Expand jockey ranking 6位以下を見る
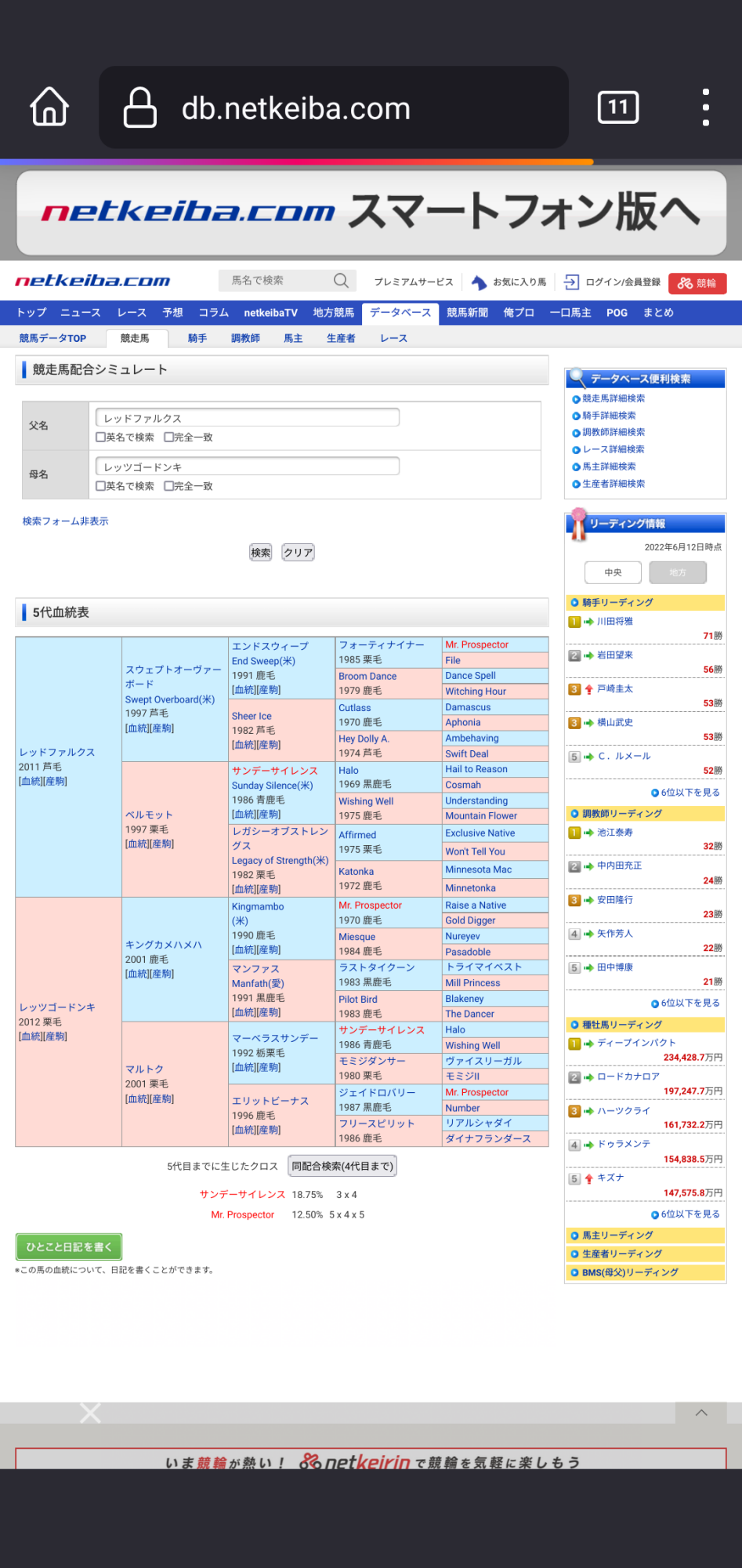 click(686, 793)
